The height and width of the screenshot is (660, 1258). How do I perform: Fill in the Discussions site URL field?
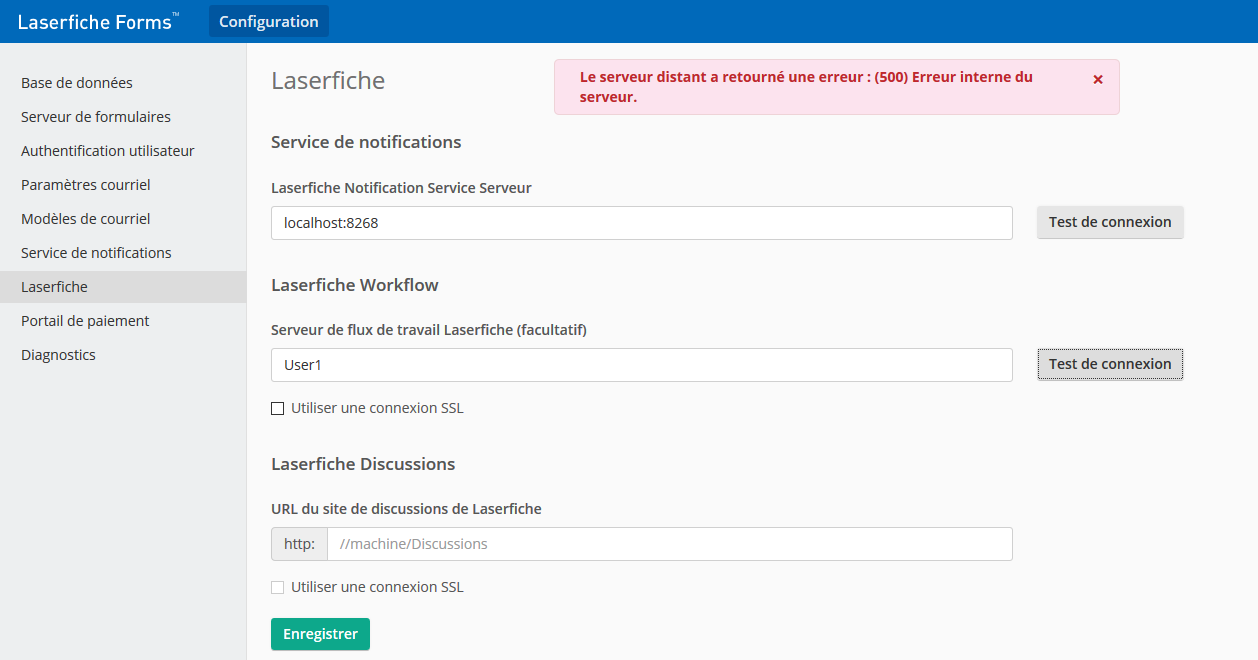[x=670, y=544]
